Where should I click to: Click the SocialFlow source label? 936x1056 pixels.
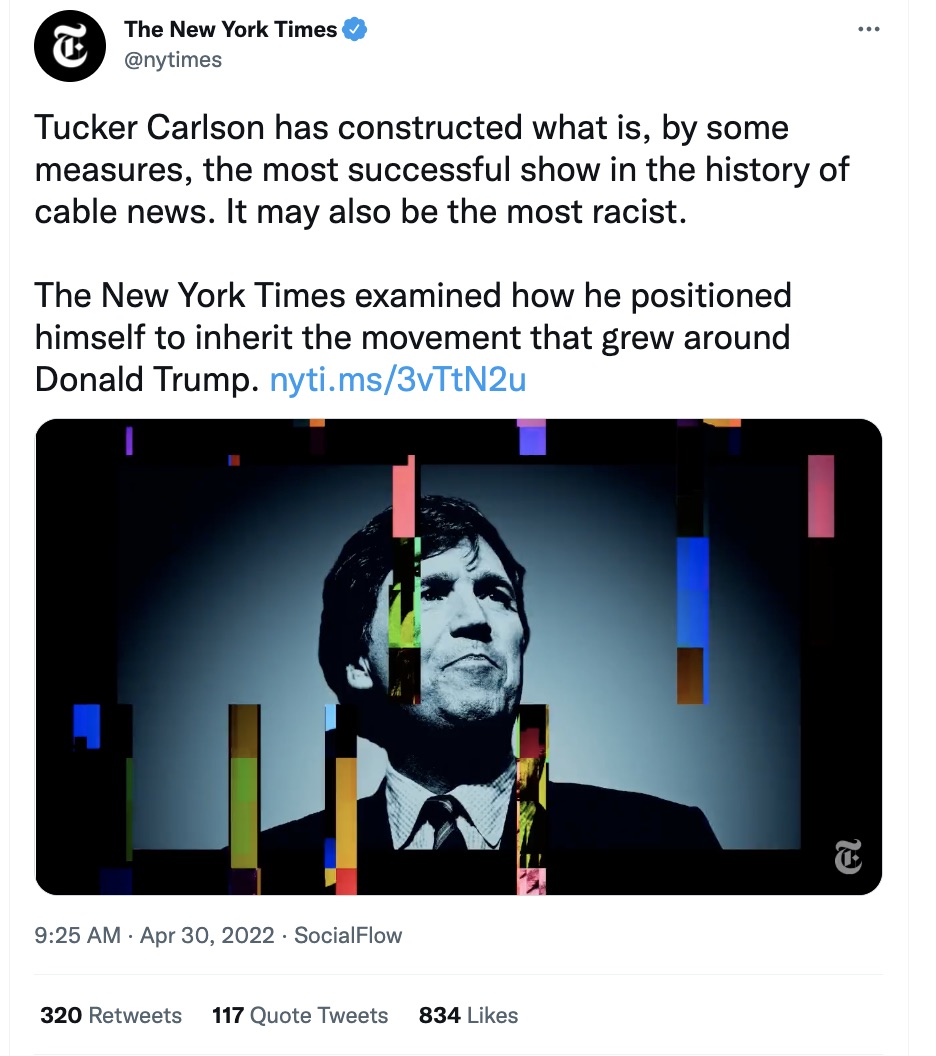point(348,936)
